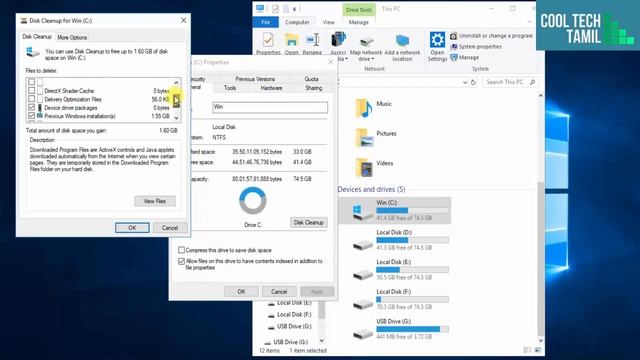Open the Quota tab in Properties
640x360 pixels.
pyautogui.click(x=311, y=79)
